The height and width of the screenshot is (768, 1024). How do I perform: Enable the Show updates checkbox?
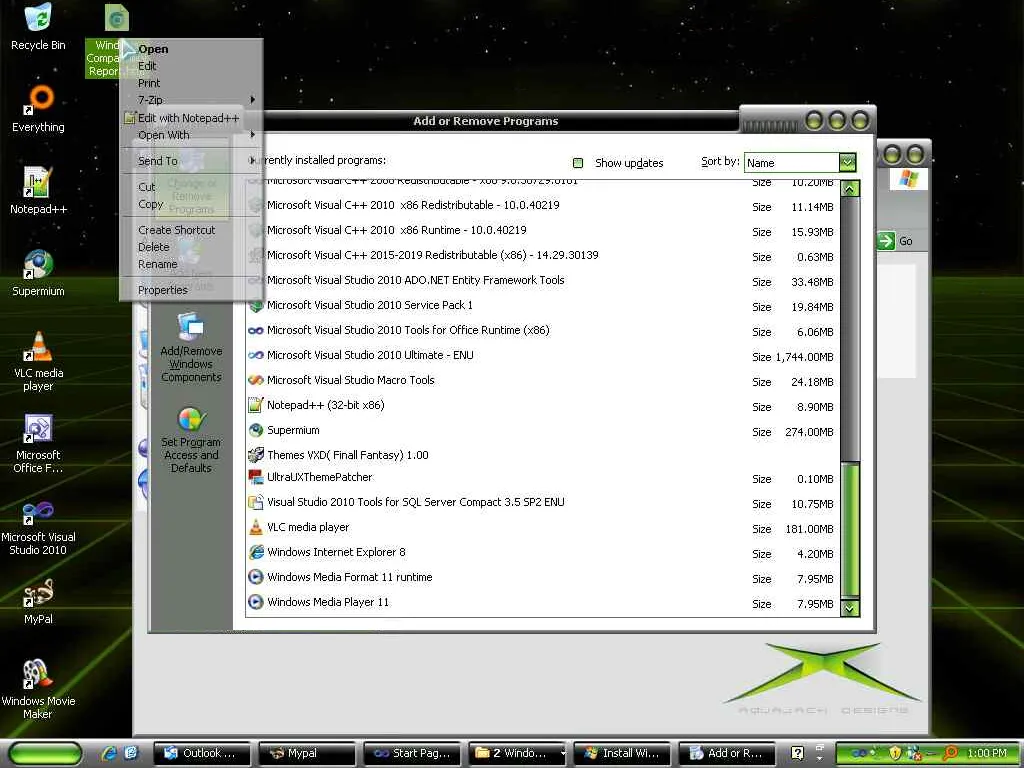[578, 163]
